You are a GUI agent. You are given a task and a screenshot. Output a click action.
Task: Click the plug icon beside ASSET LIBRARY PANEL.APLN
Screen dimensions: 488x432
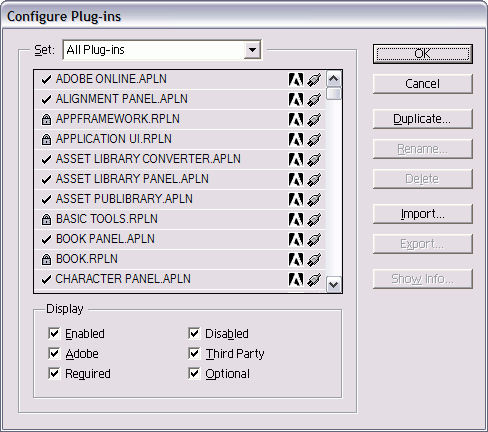(x=314, y=180)
